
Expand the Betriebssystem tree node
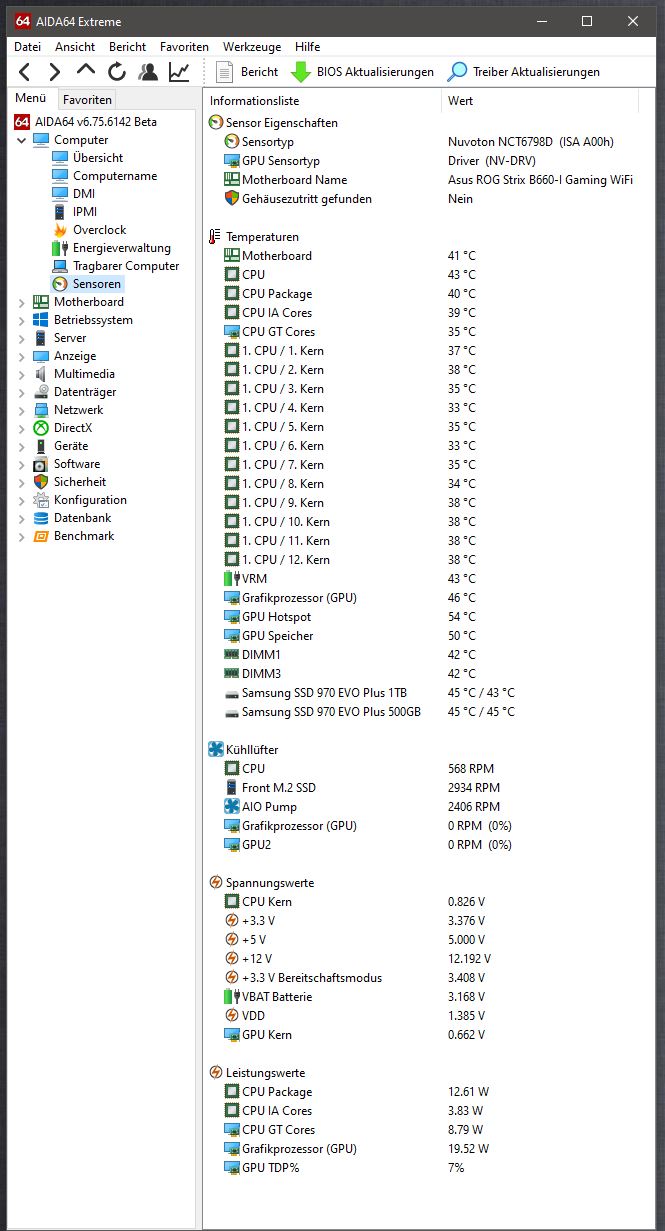(23, 320)
